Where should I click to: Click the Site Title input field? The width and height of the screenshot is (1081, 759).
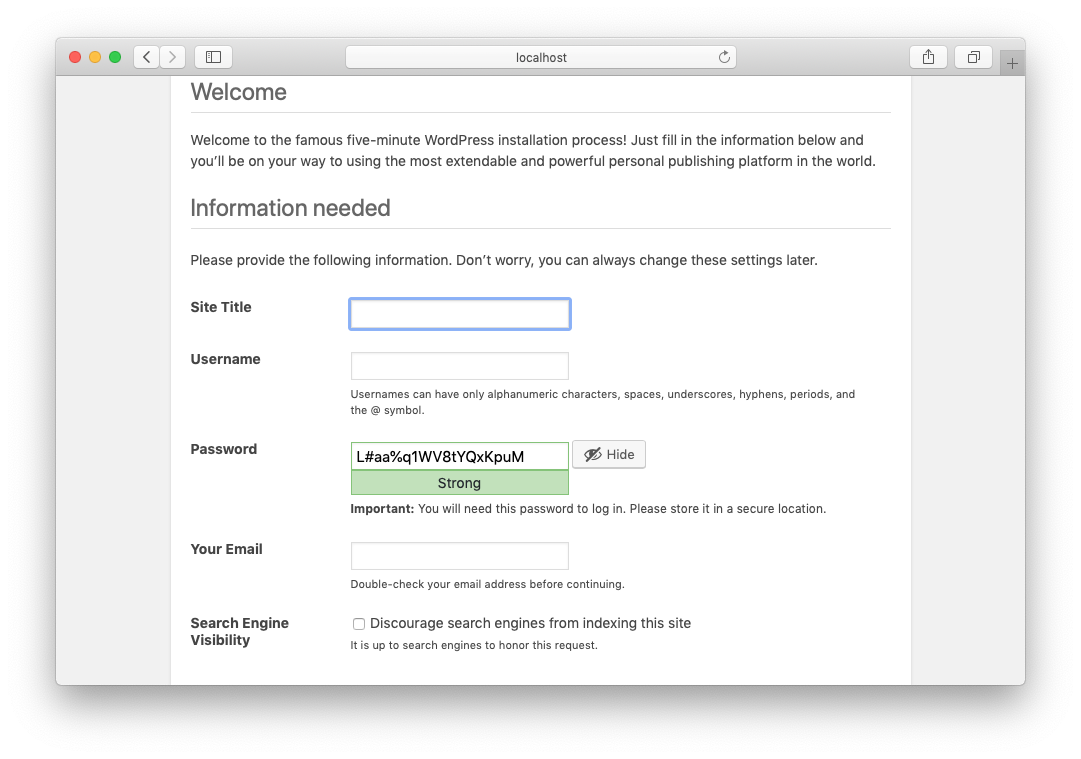tap(460, 314)
